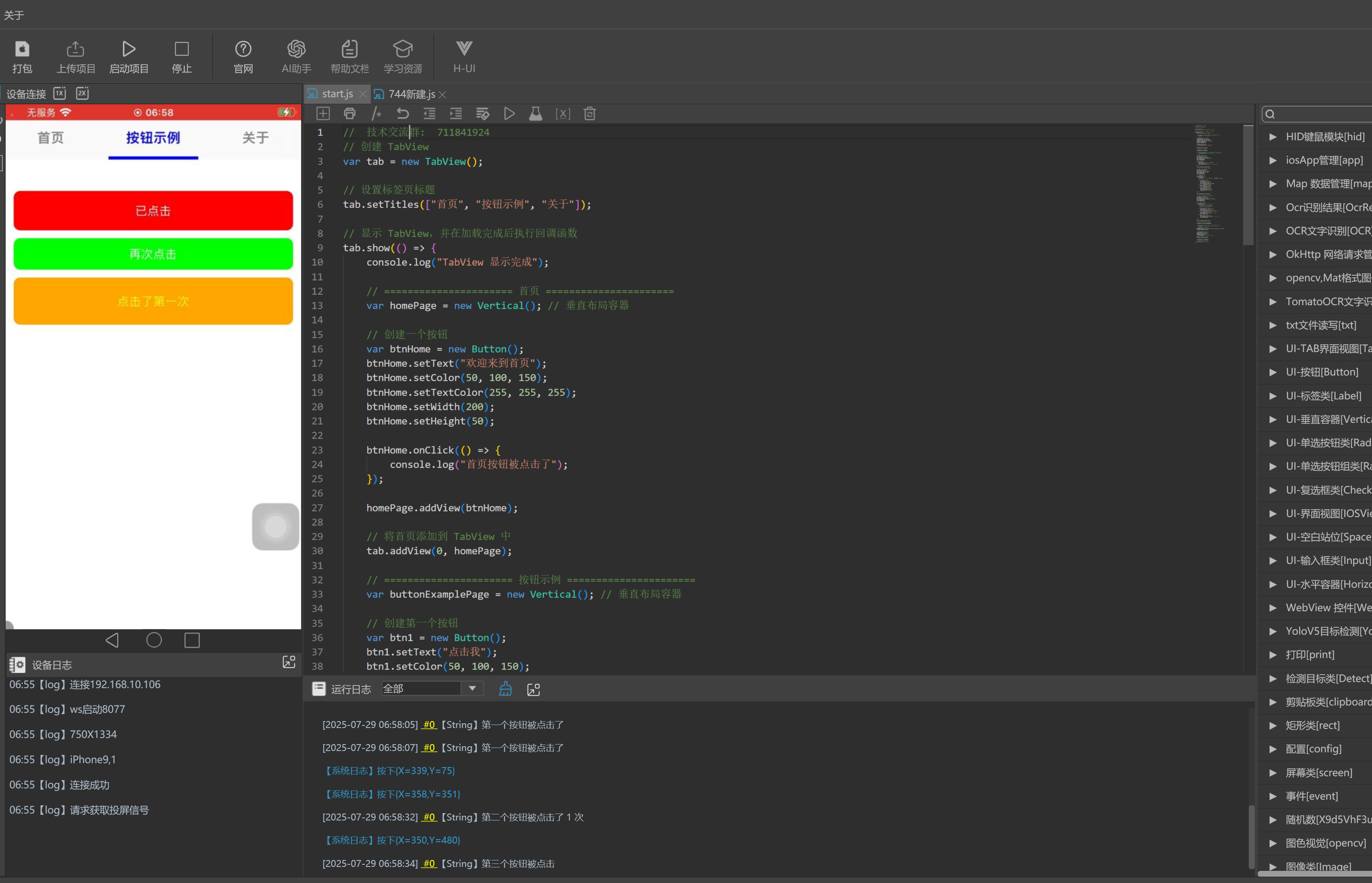Undo the last edit in editor toolbar

(403, 114)
